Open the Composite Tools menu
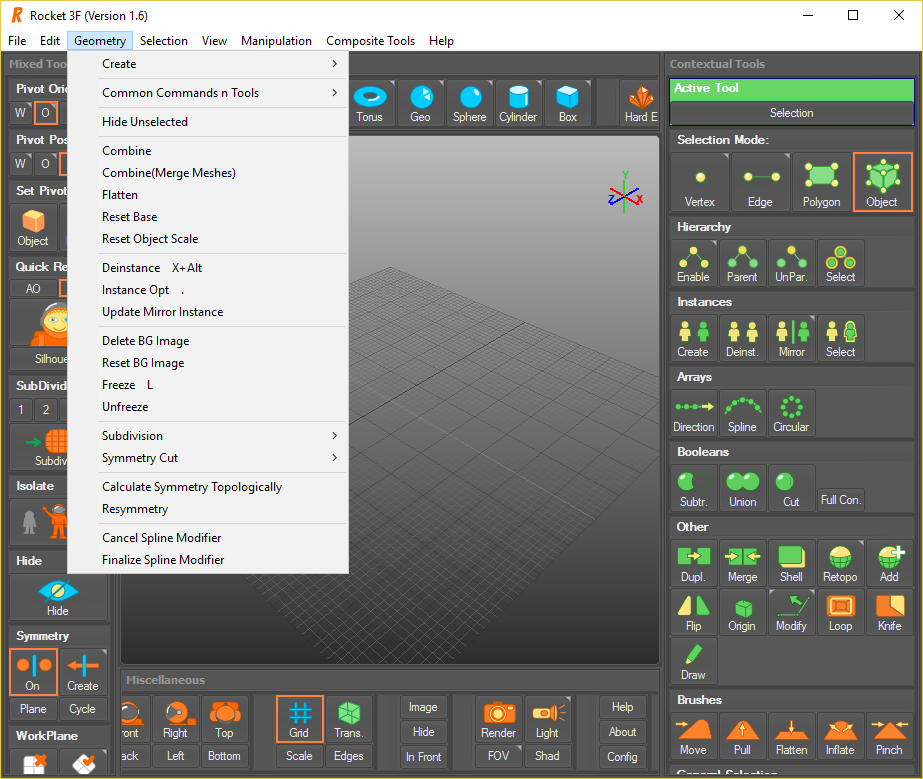923x779 pixels. click(370, 41)
